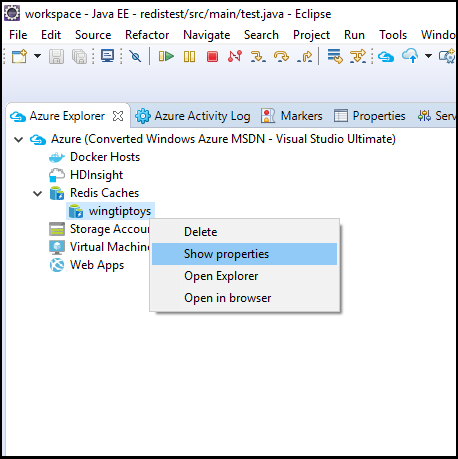Open the Source menu
This screenshot has width=458, height=459.
point(93,35)
